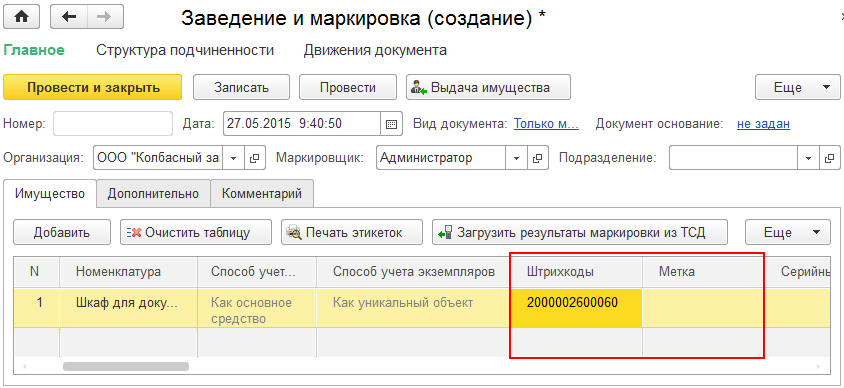Open the table Еще menu

pos(787,232)
